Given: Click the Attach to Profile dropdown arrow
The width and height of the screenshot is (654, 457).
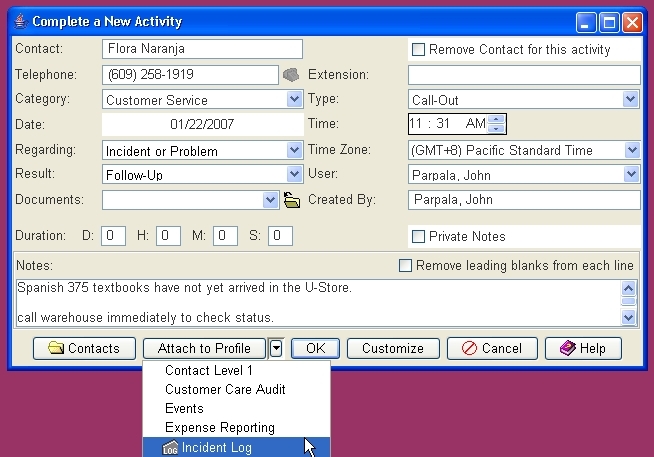Looking at the screenshot, I should 276,348.
